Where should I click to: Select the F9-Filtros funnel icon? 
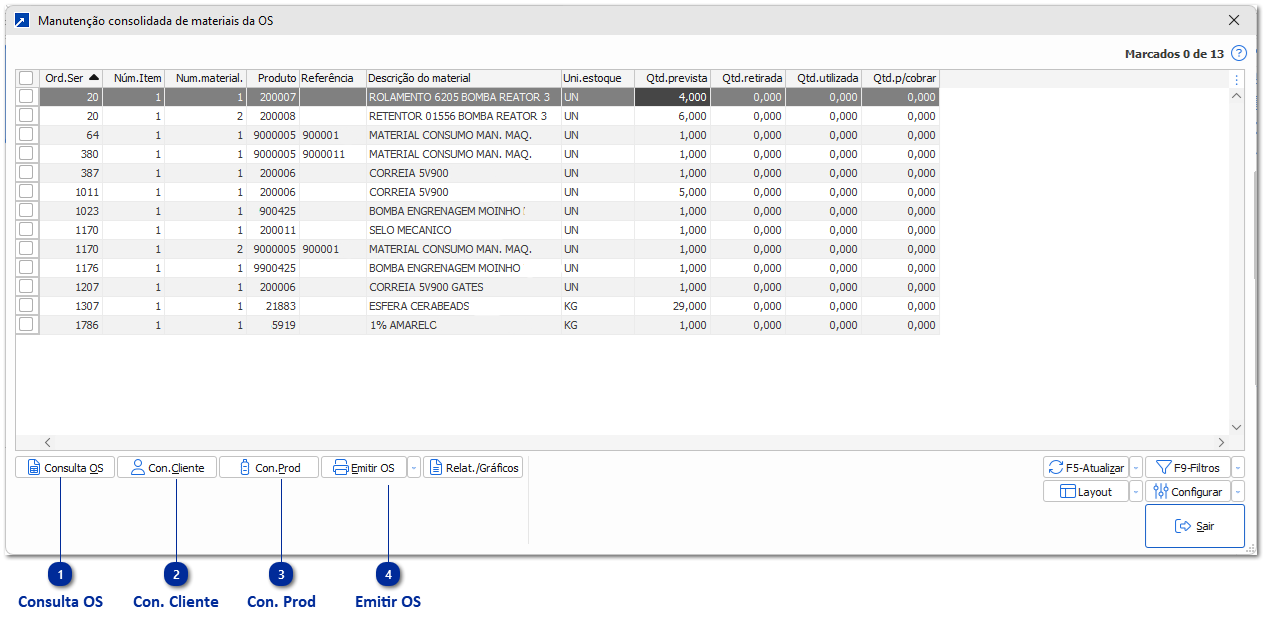[x=1161, y=466]
